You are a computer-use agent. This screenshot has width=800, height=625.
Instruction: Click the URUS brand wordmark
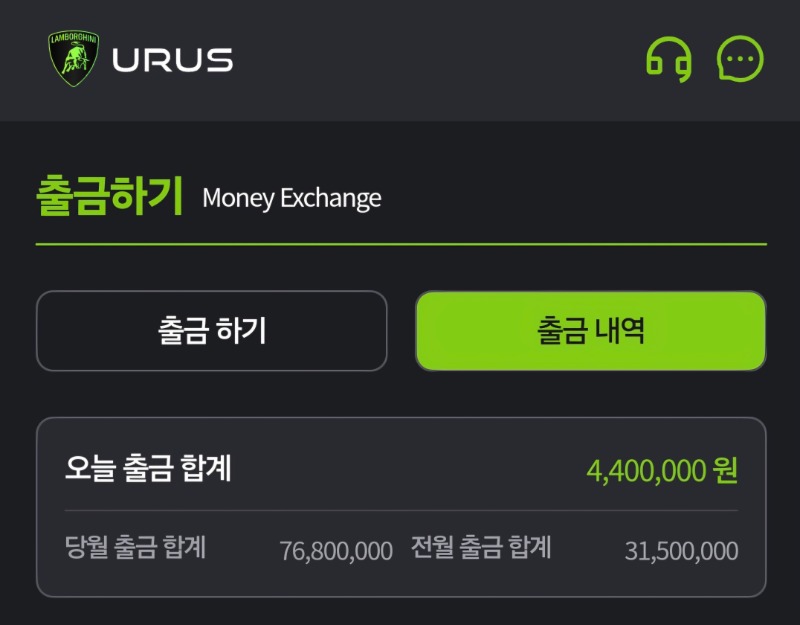click(x=172, y=60)
